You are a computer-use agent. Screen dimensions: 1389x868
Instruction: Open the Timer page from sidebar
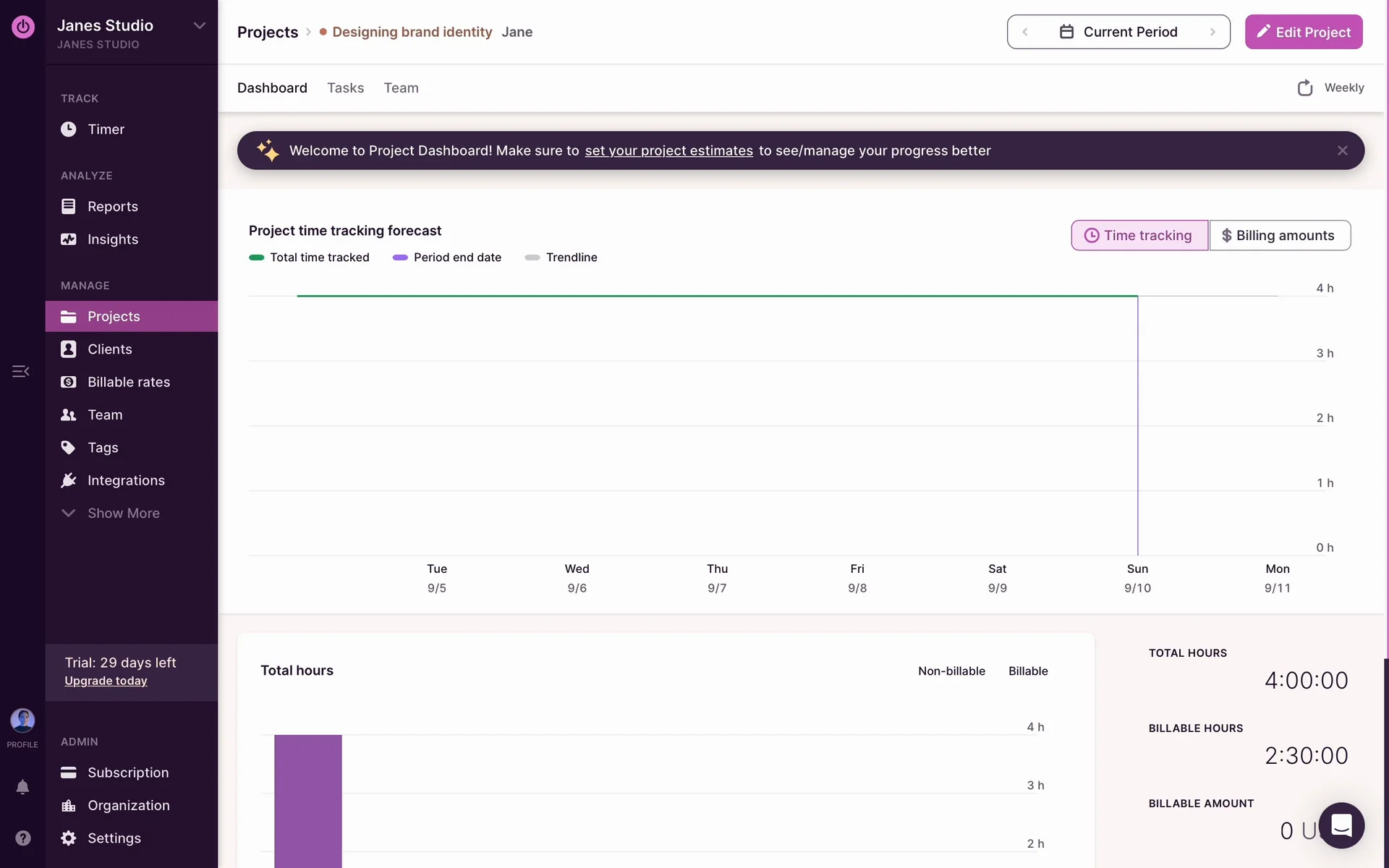click(x=106, y=129)
